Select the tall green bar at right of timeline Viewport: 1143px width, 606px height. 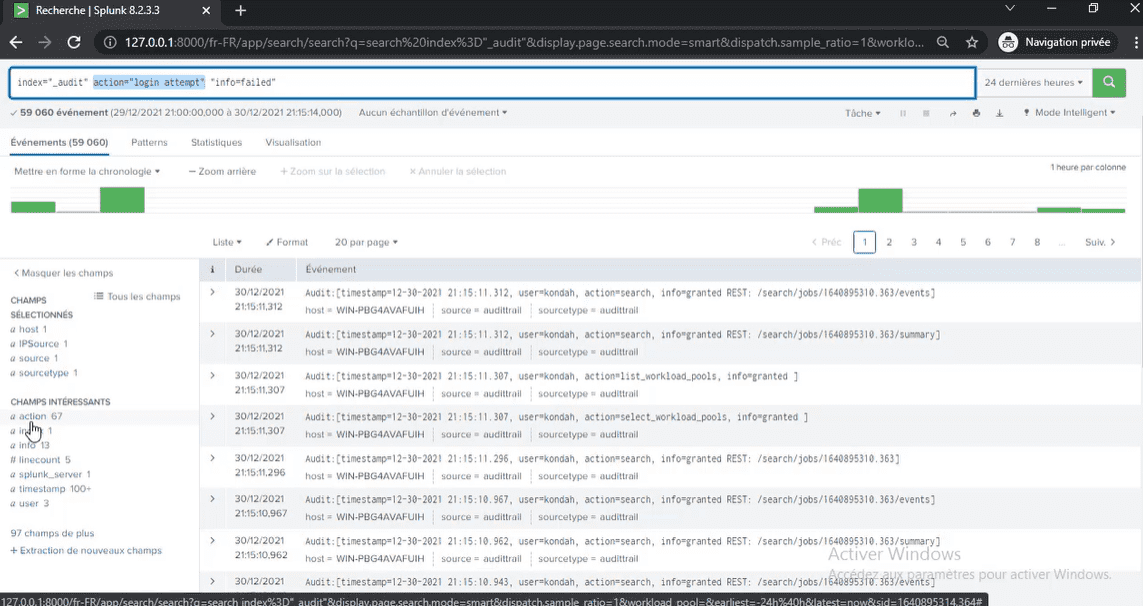(880, 201)
